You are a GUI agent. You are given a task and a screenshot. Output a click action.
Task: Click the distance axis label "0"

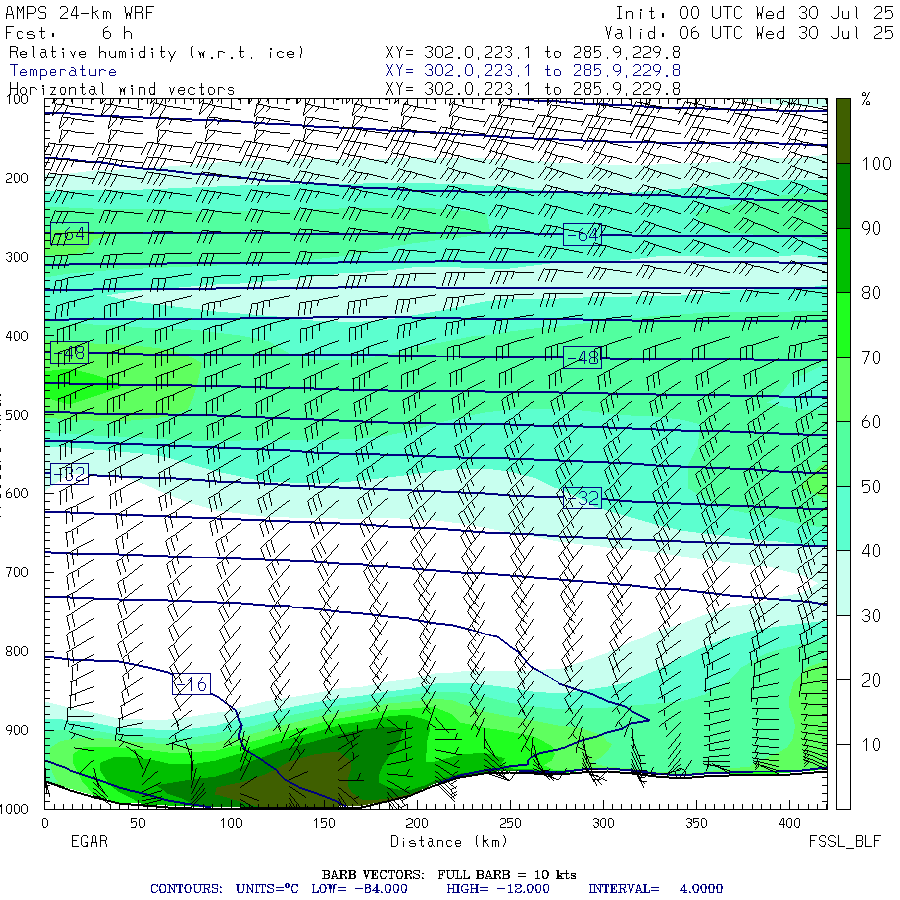point(45,823)
